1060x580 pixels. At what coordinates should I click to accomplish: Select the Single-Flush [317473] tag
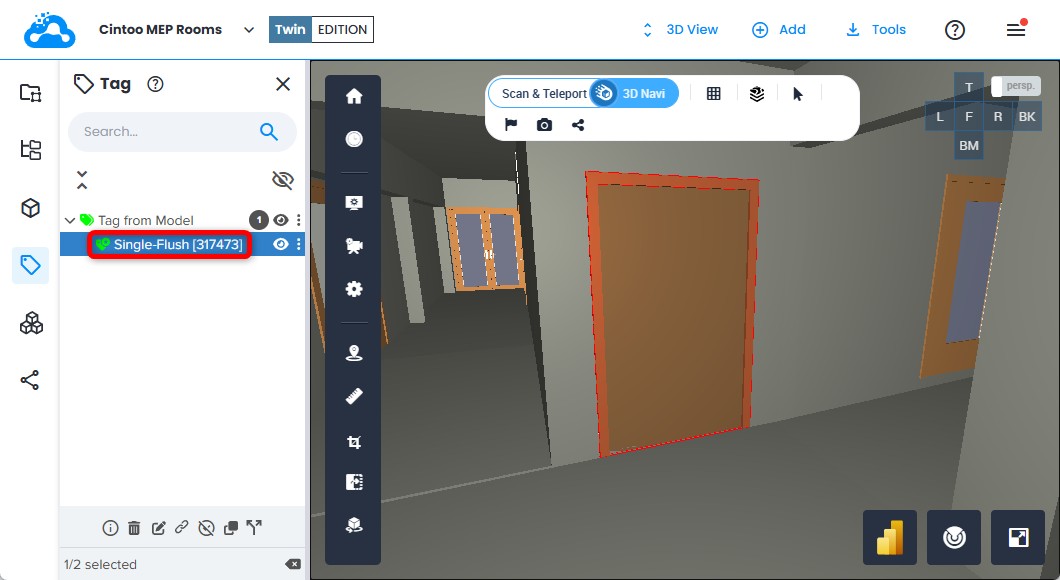178,244
